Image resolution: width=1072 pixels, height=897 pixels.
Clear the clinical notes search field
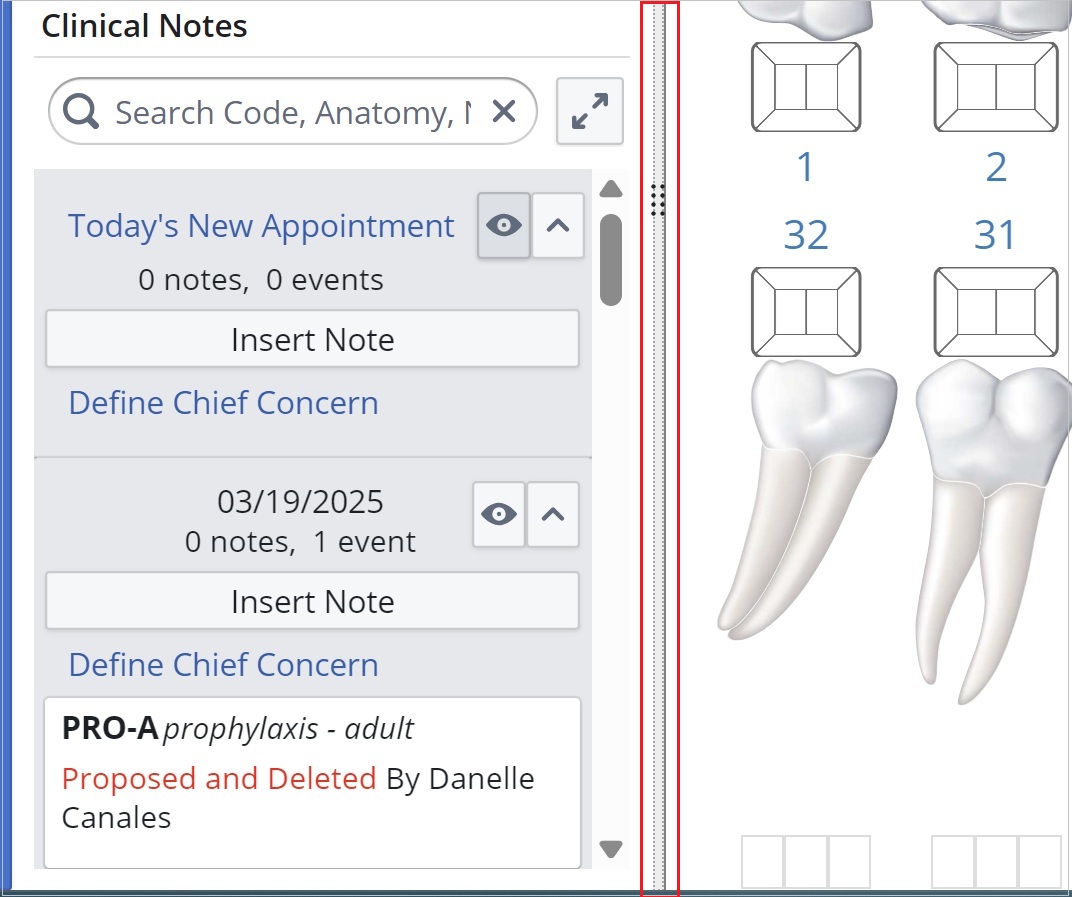(x=504, y=111)
